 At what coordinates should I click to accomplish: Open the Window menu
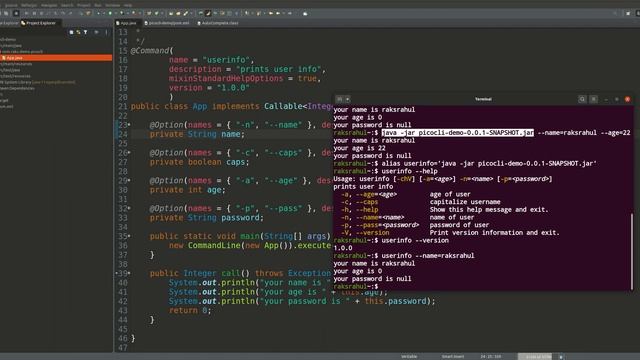pos(113,5)
